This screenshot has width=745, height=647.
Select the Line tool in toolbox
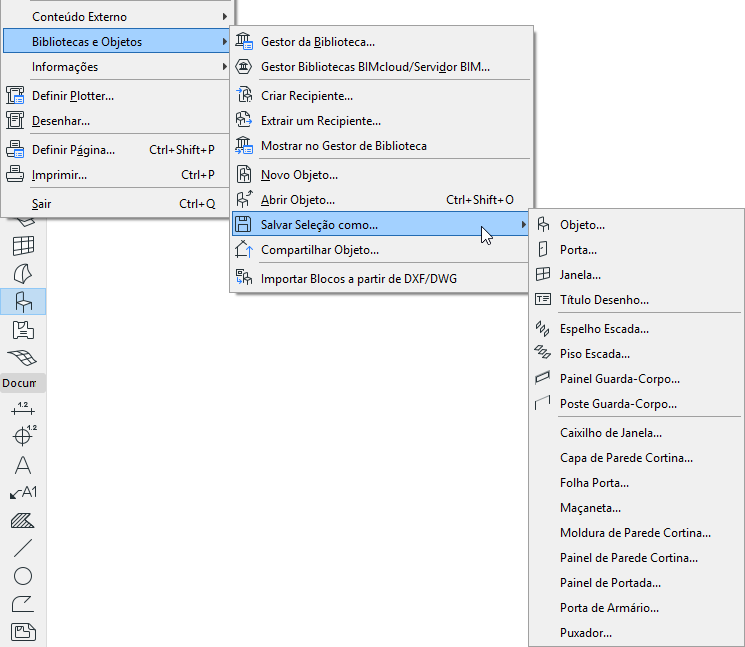[23, 548]
